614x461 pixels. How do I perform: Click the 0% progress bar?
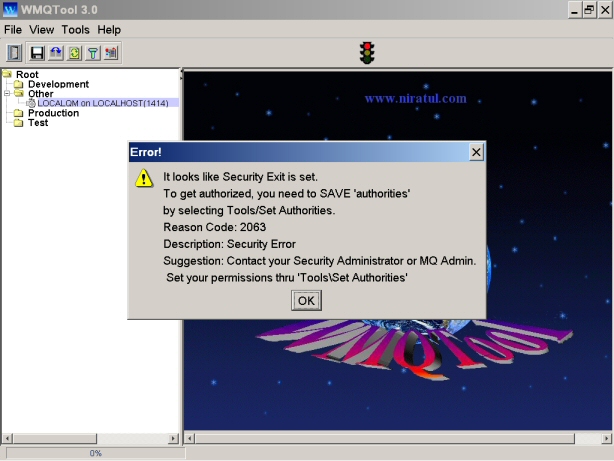pyautogui.click(x=96, y=453)
